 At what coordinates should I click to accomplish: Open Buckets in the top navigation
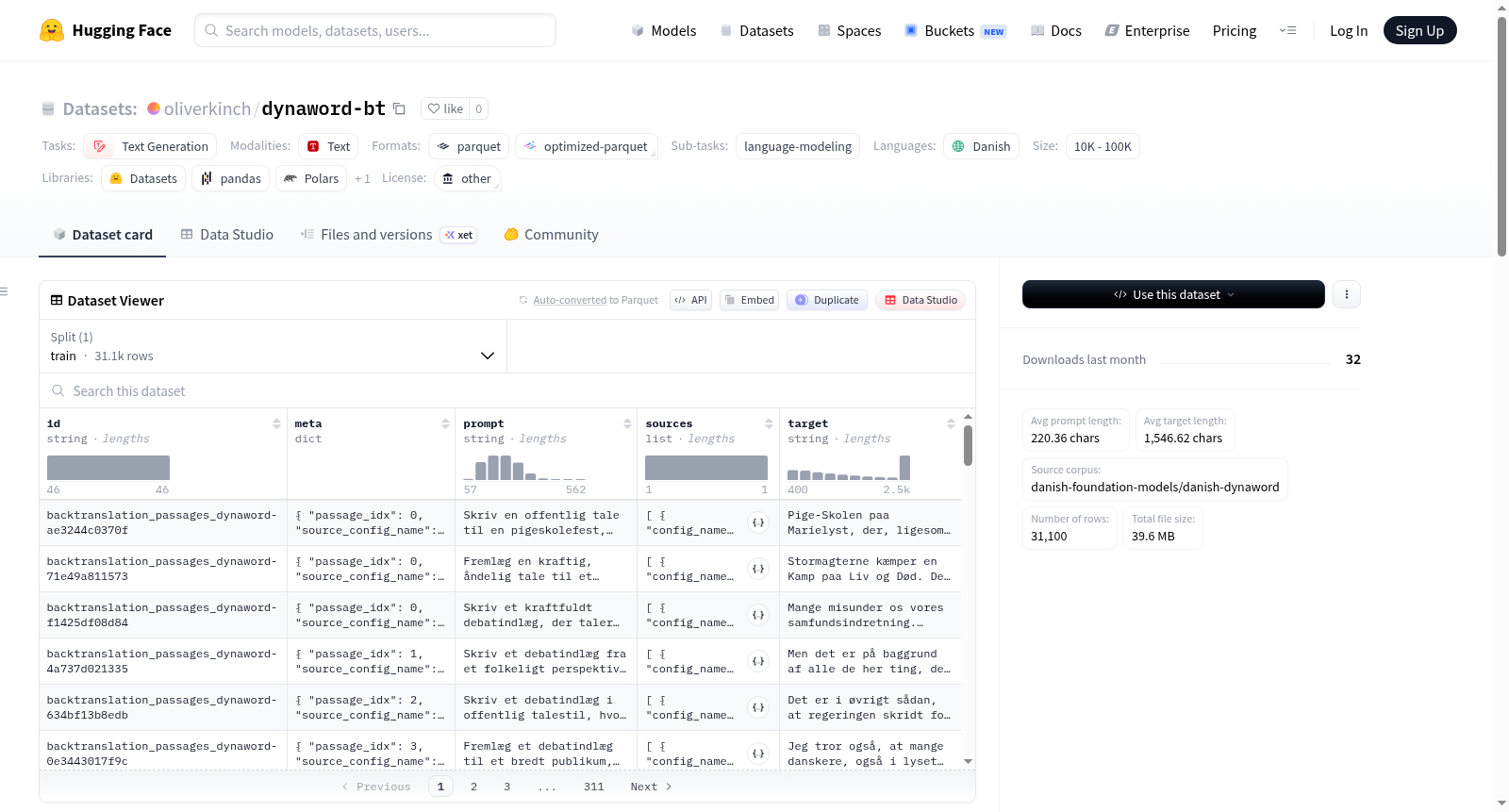[955, 30]
